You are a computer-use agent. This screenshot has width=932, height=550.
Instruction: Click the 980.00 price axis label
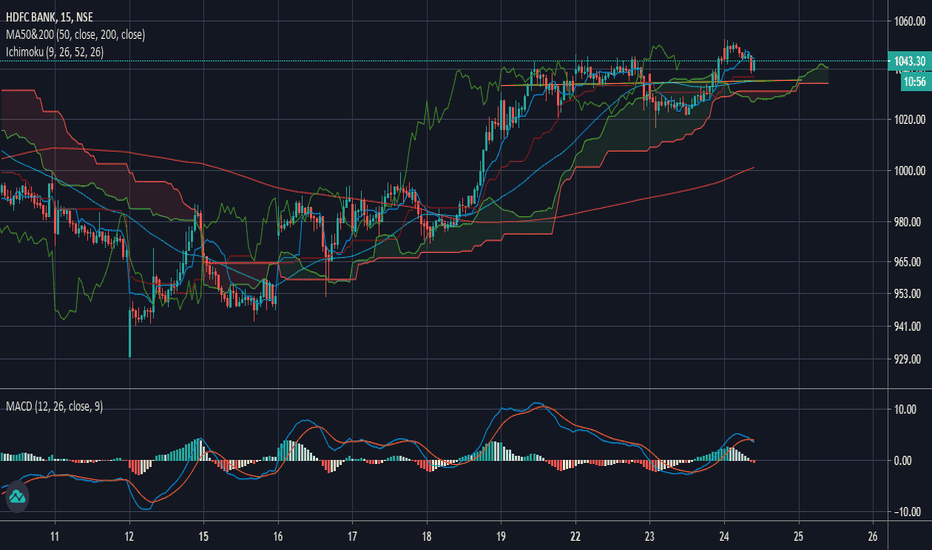(x=910, y=222)
